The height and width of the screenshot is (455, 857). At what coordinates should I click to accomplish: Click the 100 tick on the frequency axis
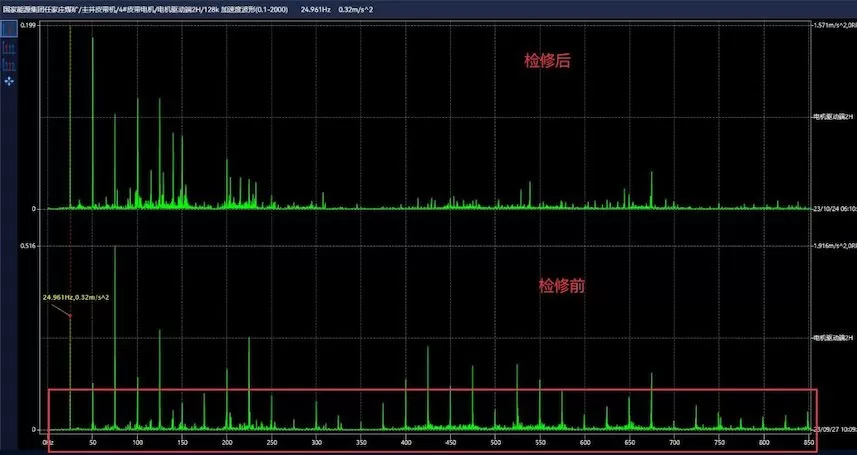[x=137, y=441]
